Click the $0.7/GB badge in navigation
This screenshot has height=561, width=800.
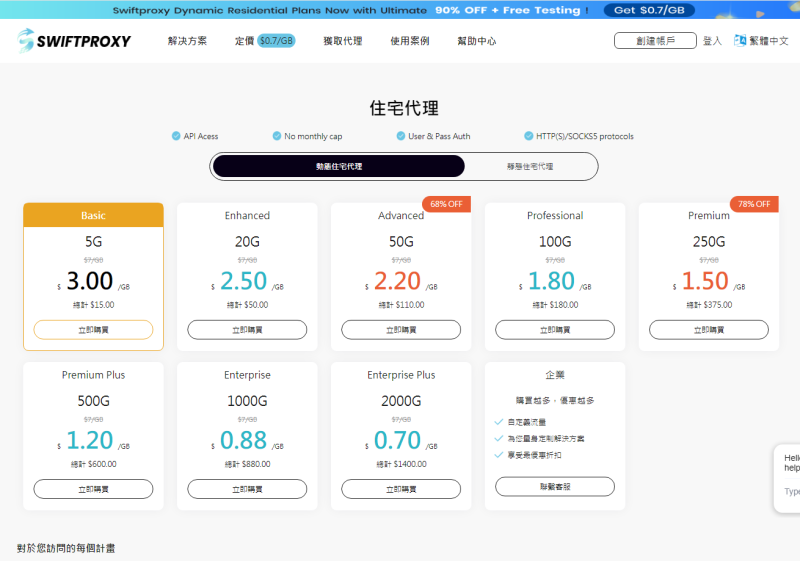[x=277, y=41]
